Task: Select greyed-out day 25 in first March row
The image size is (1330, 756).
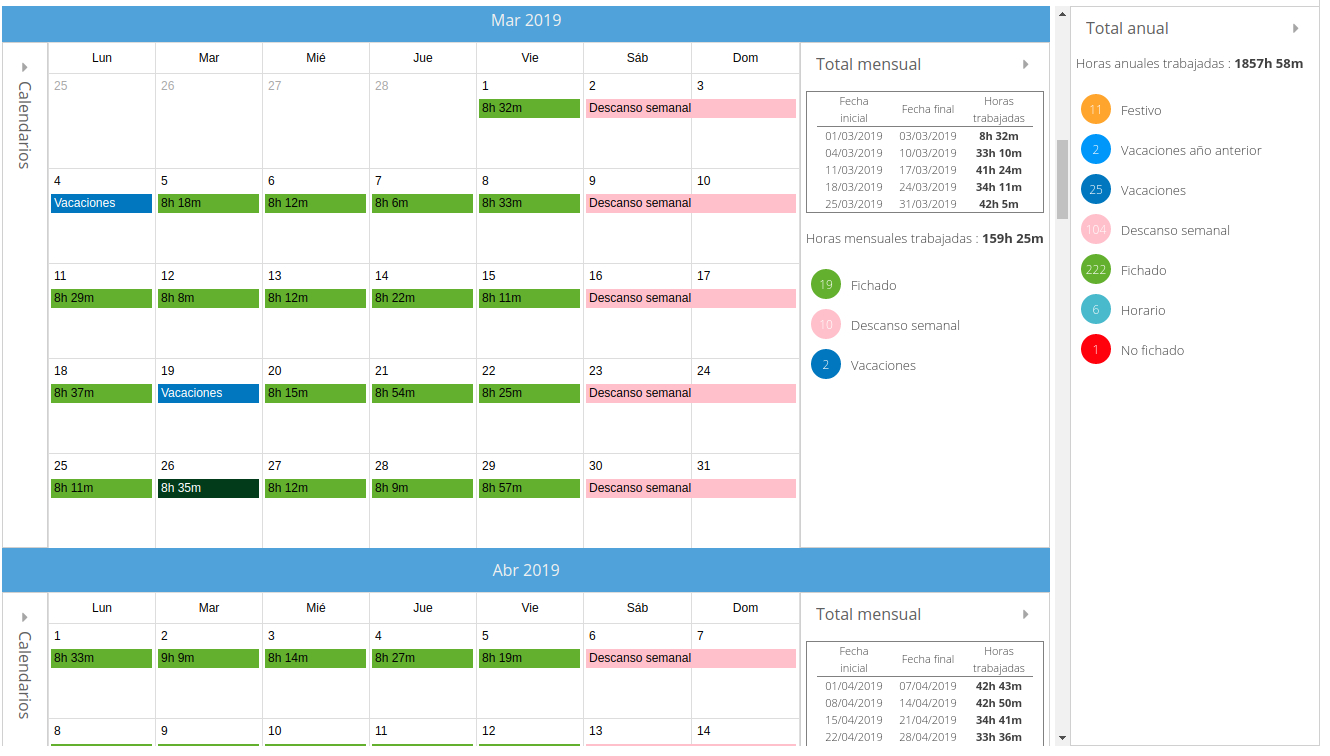Action: click(102, 120)
